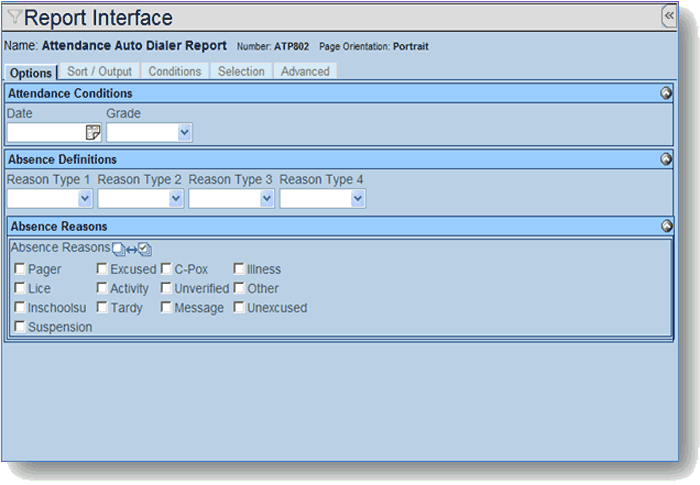Open the Reason Type 2 dropdown
This screenshot has height=485, width=700.
pos(176,198)
